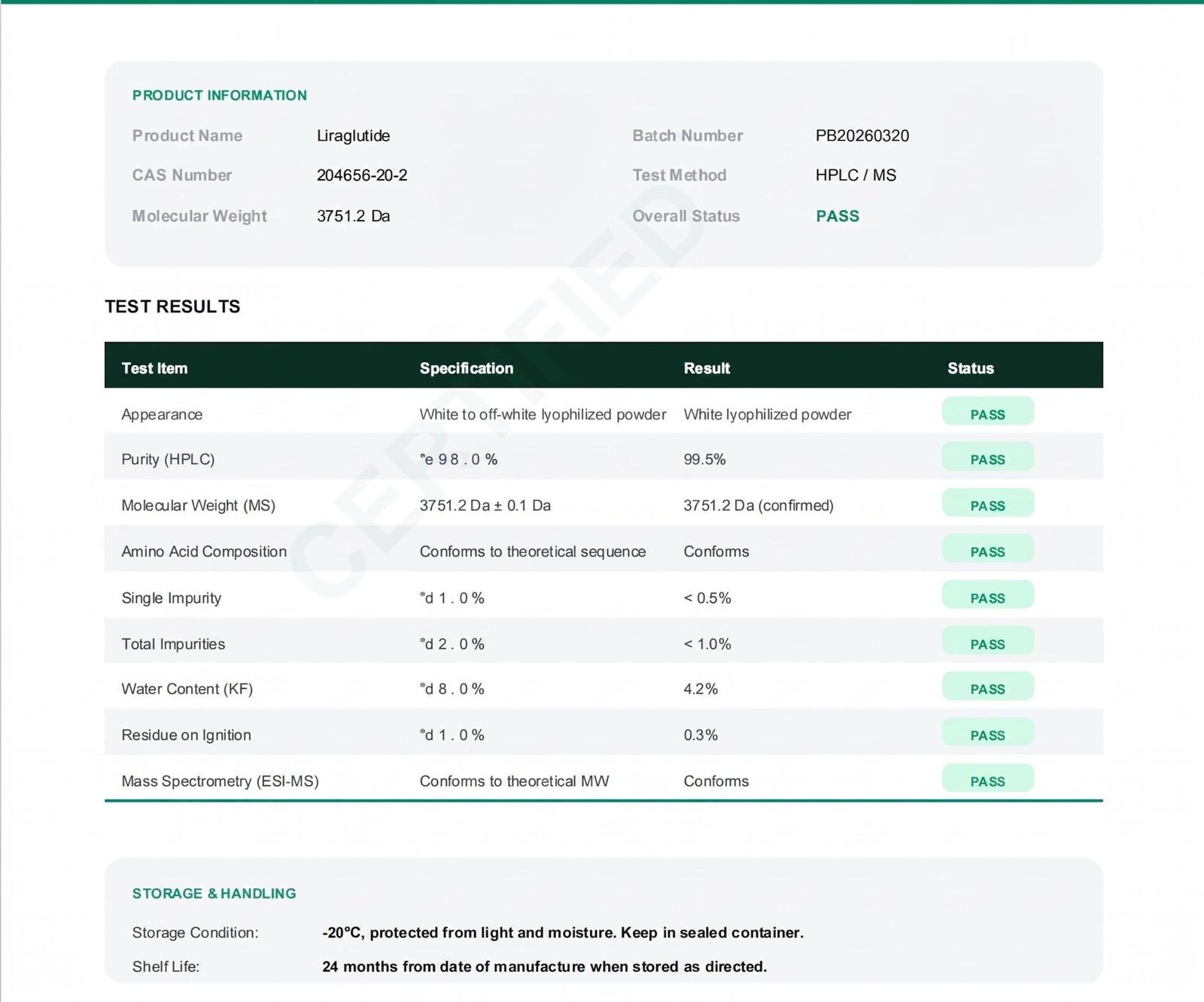
Task: Select the Appearance test item cell
Action: [162, 414]
